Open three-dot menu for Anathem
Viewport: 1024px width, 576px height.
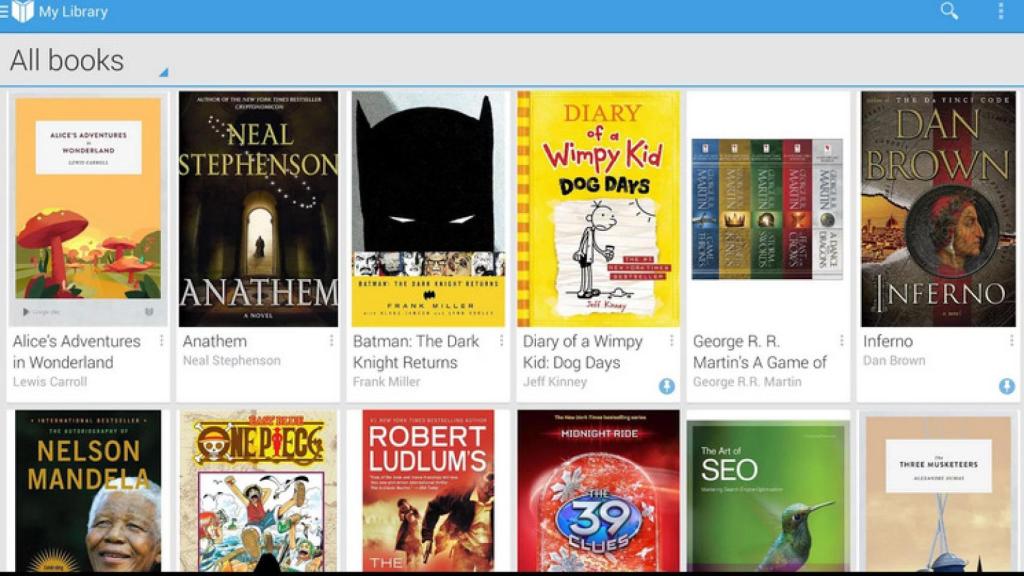tap(331, 341)
